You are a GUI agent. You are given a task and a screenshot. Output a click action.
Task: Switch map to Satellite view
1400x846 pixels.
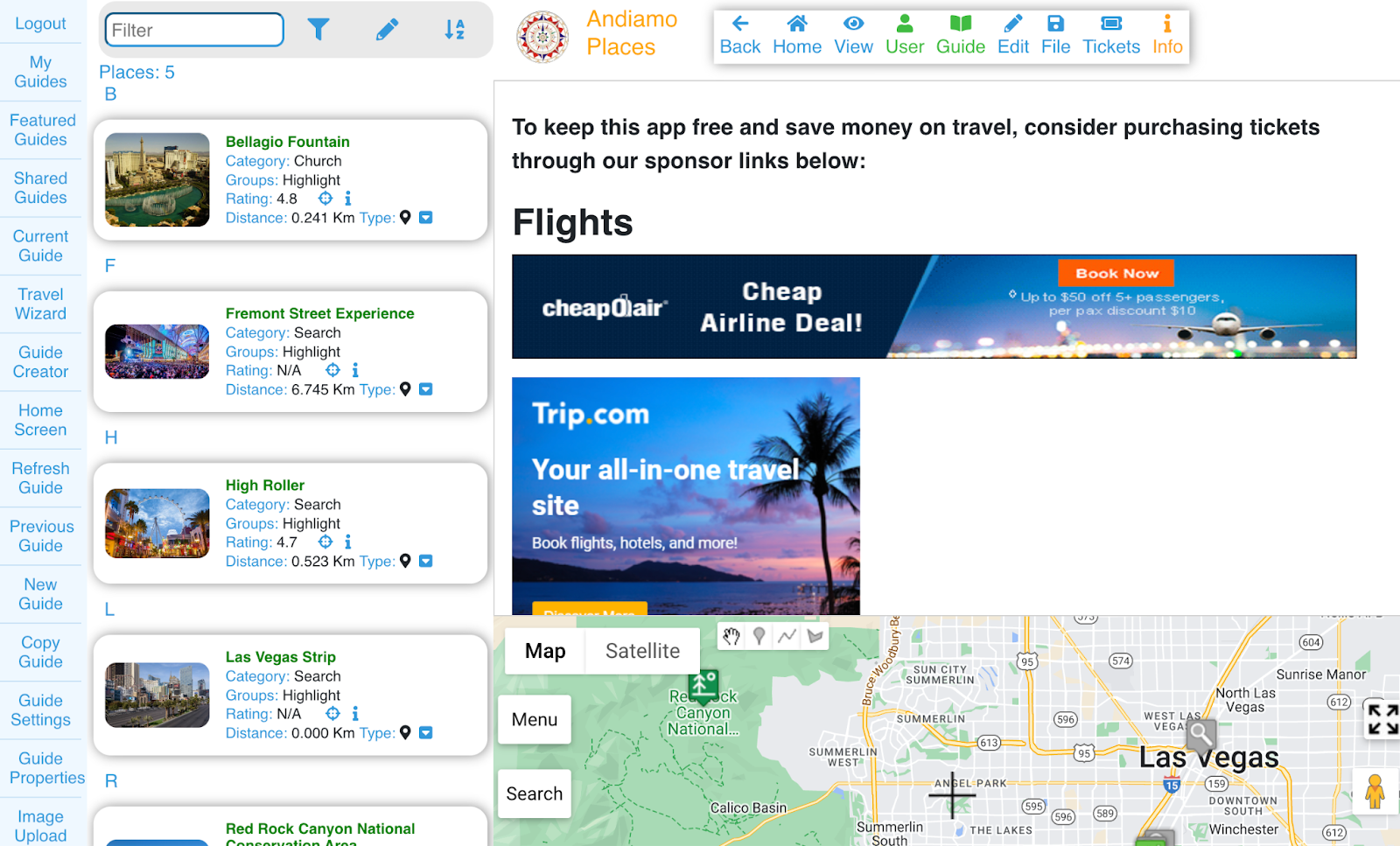(642, 651)
